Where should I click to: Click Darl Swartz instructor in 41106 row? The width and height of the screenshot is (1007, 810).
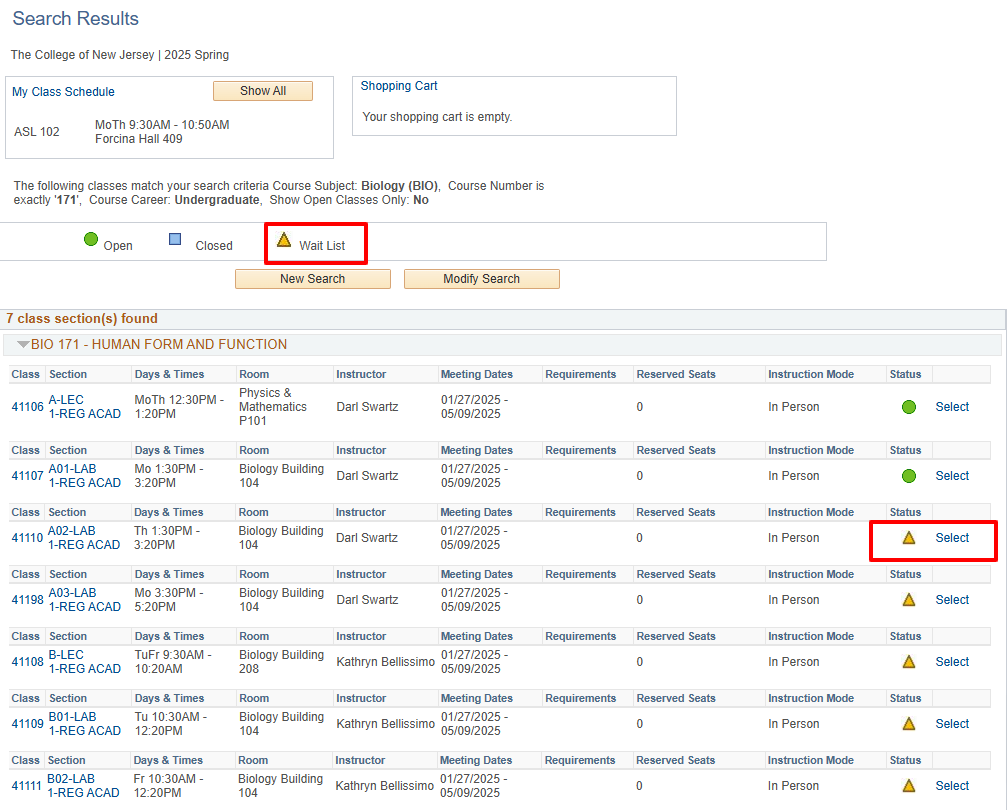point(367,407)
